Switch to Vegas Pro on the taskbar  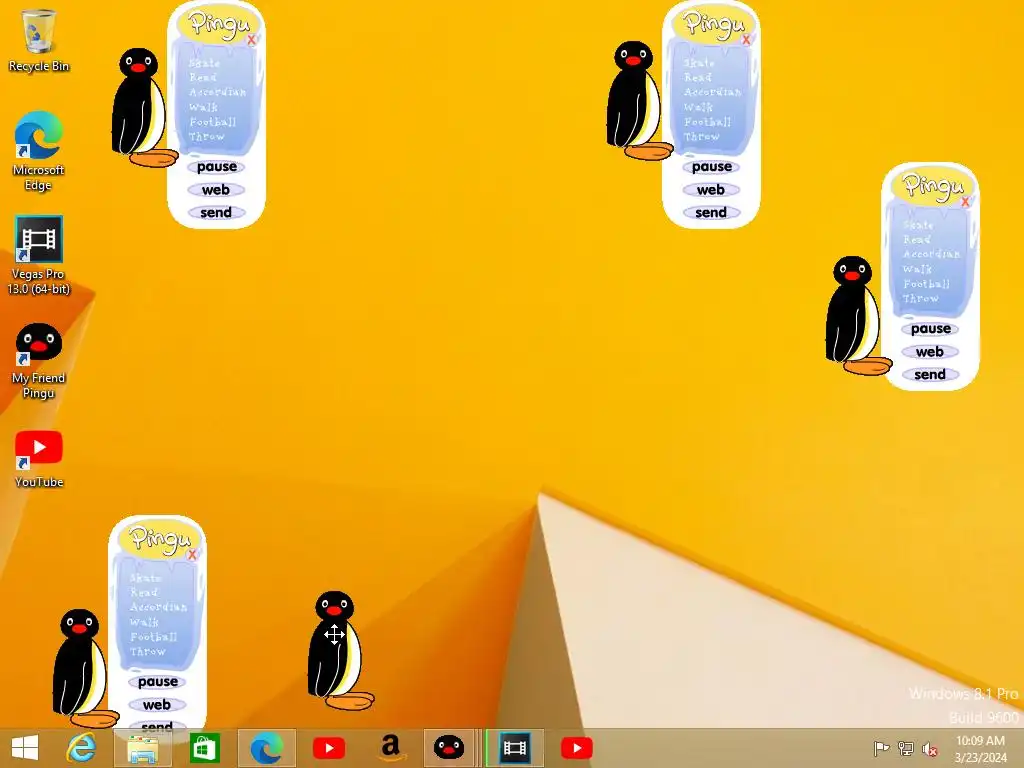click(515, 748)
